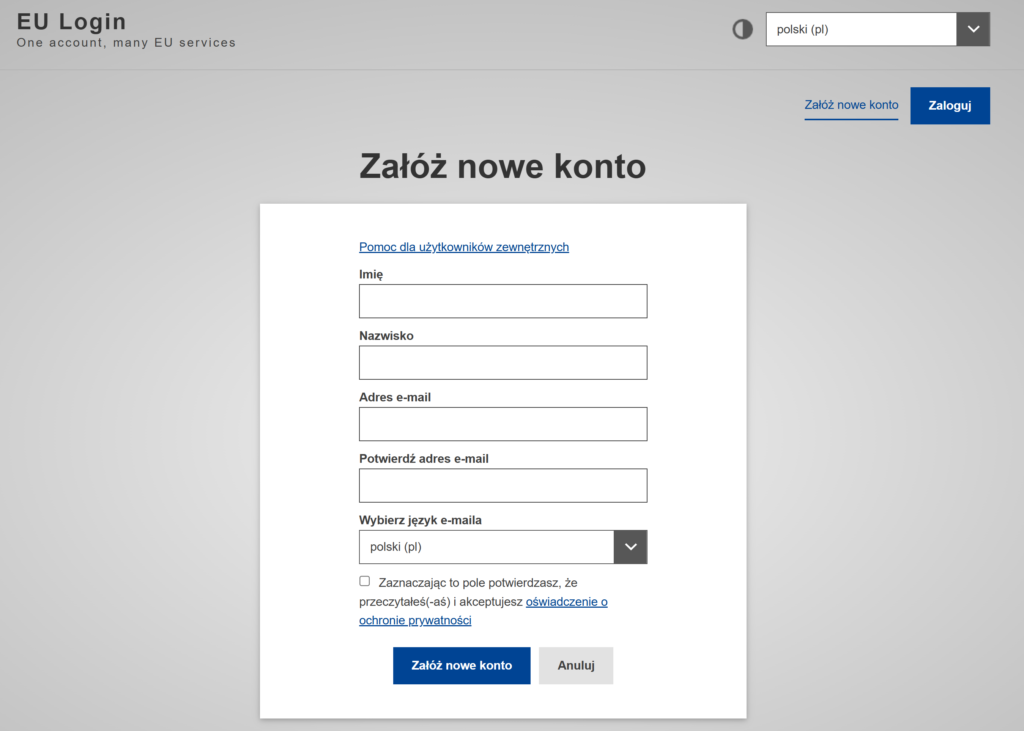Screen dimensions: 1024x731
Task: Click the EU Login logo
Action: tap(71, 21)
